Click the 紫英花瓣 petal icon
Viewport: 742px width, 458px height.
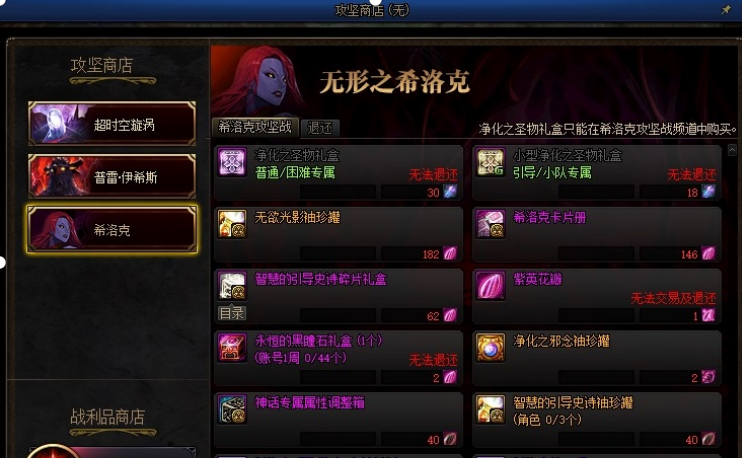click(x=490, y=286)
